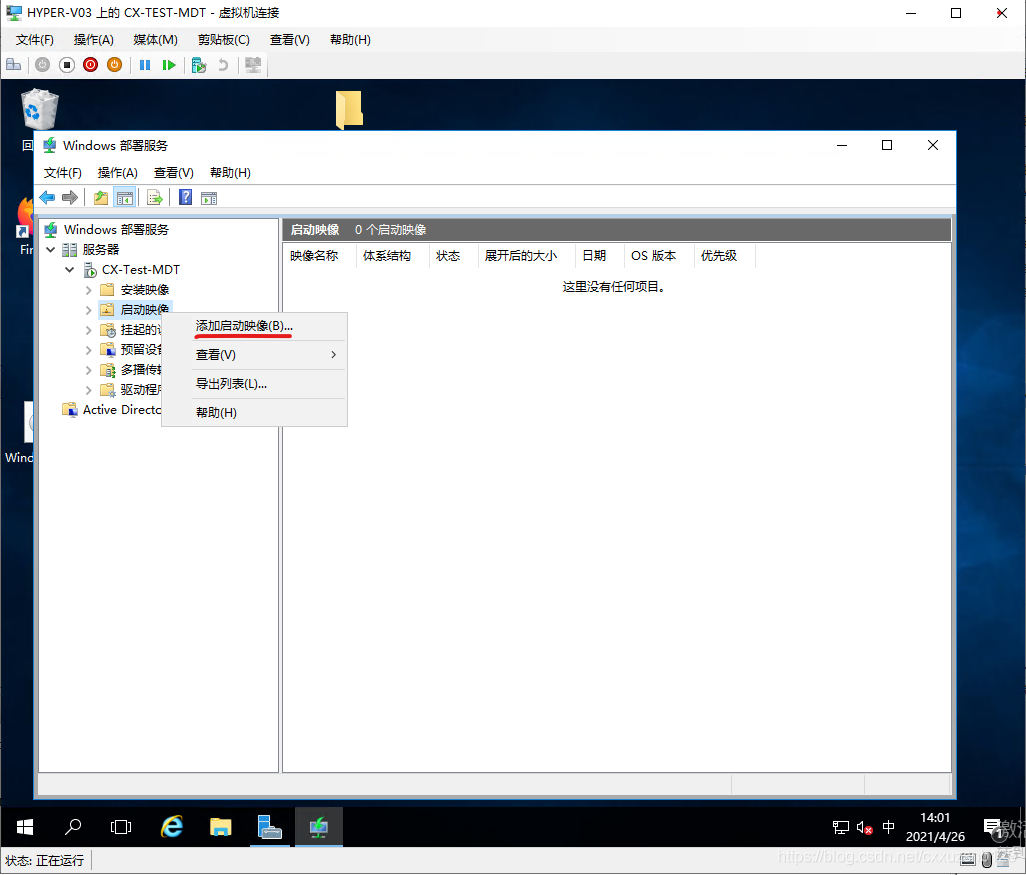1026x875 pixels.
Task: Click the Turn Off VM stop icon
Action: point(67,65)
